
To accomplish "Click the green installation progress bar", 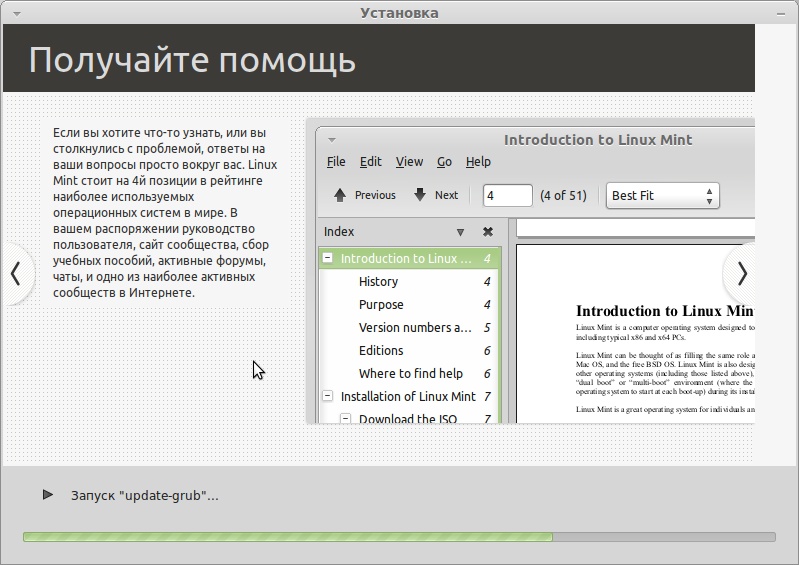I will click(x=399, y=537).
